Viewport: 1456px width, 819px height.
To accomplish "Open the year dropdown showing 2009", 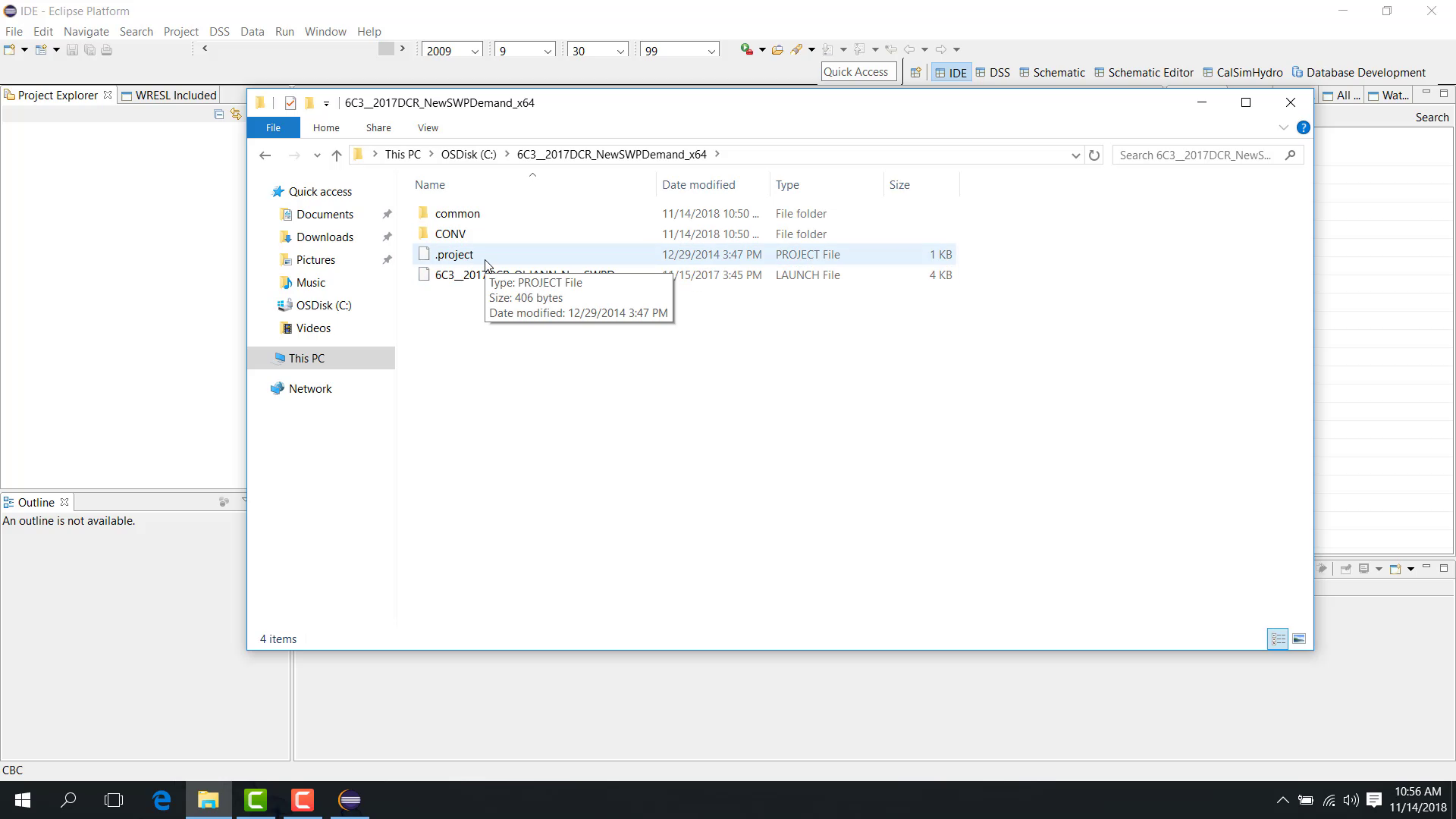I will tap(475, 52).
